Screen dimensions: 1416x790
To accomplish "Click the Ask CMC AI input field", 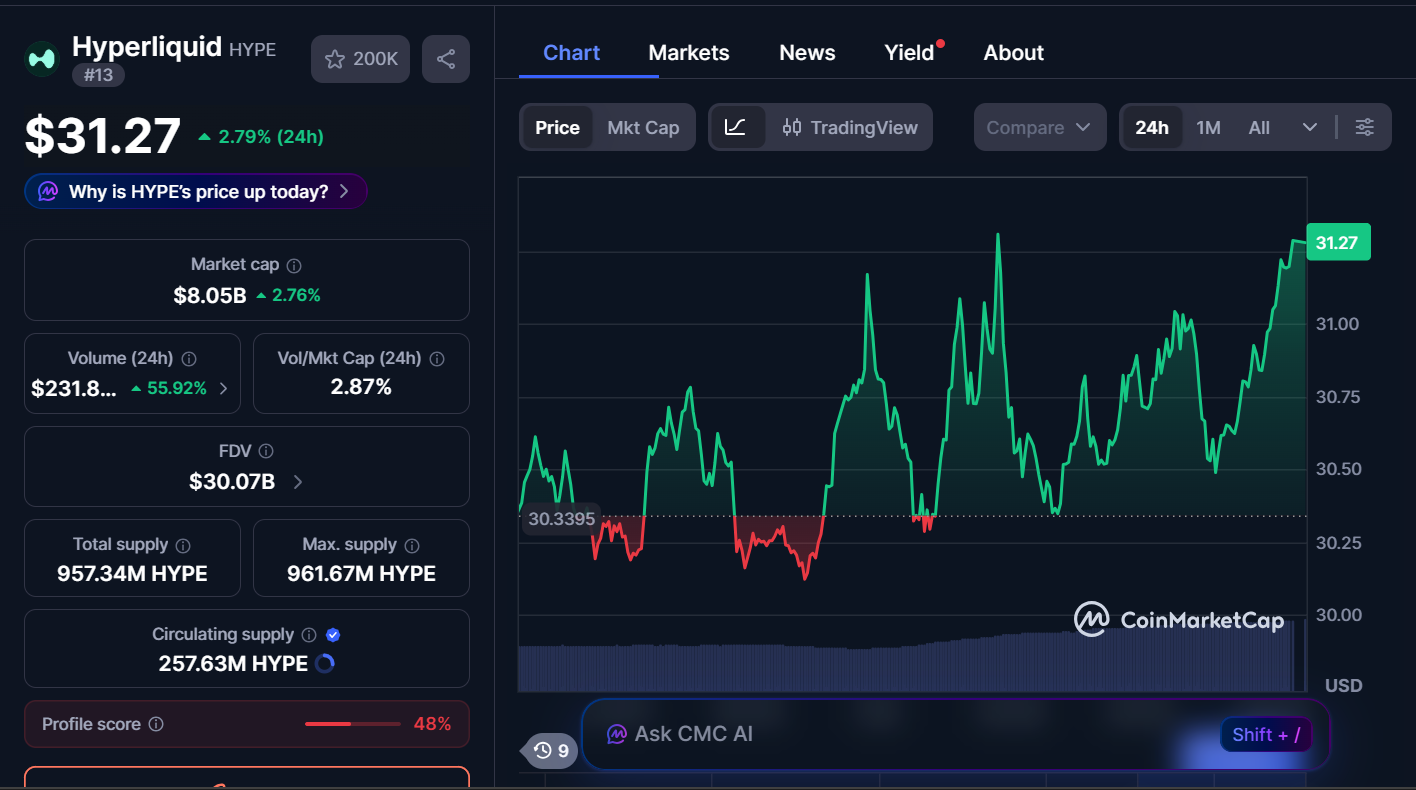I will click(x=900, y=733).
